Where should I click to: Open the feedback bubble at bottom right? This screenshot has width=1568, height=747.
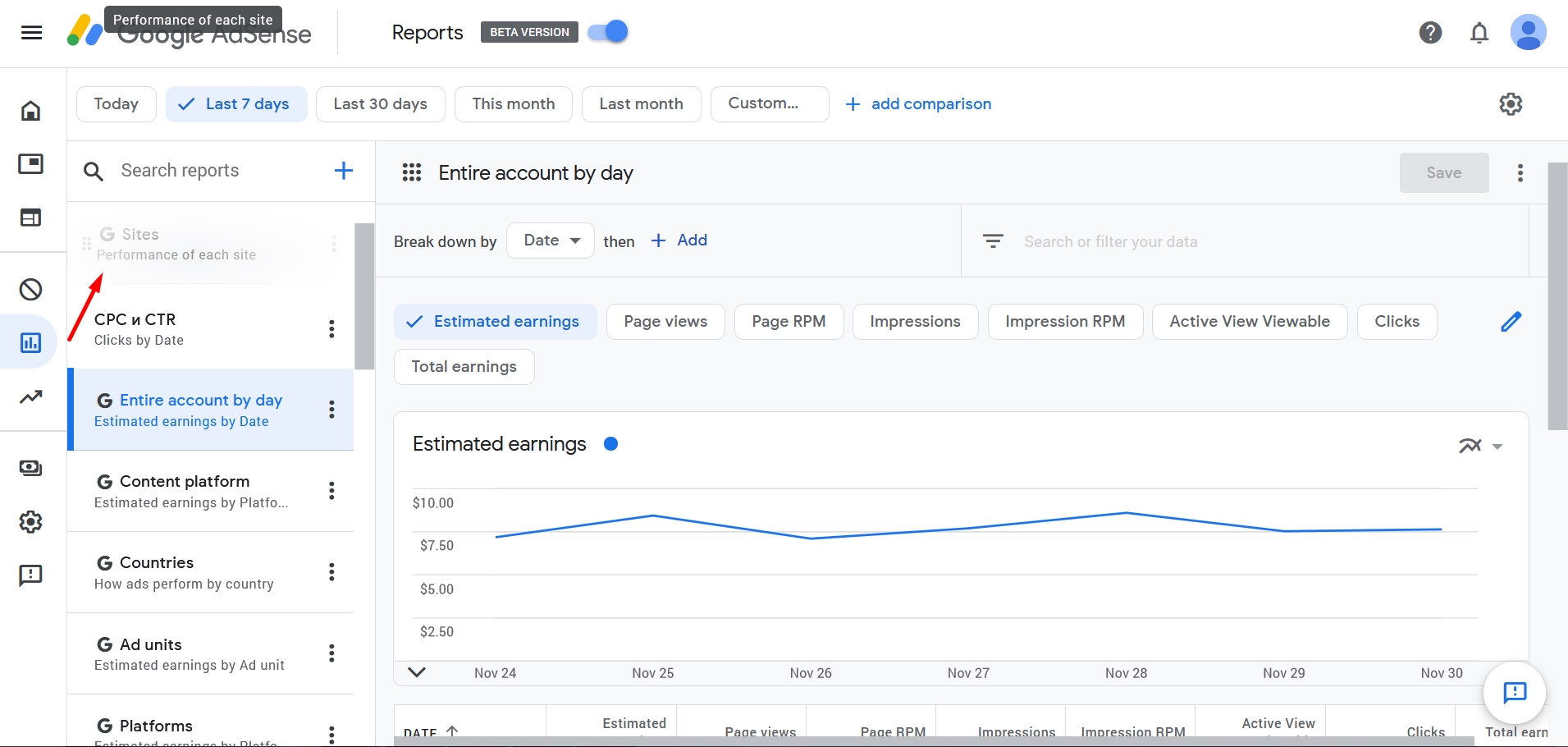[1513, 694]
